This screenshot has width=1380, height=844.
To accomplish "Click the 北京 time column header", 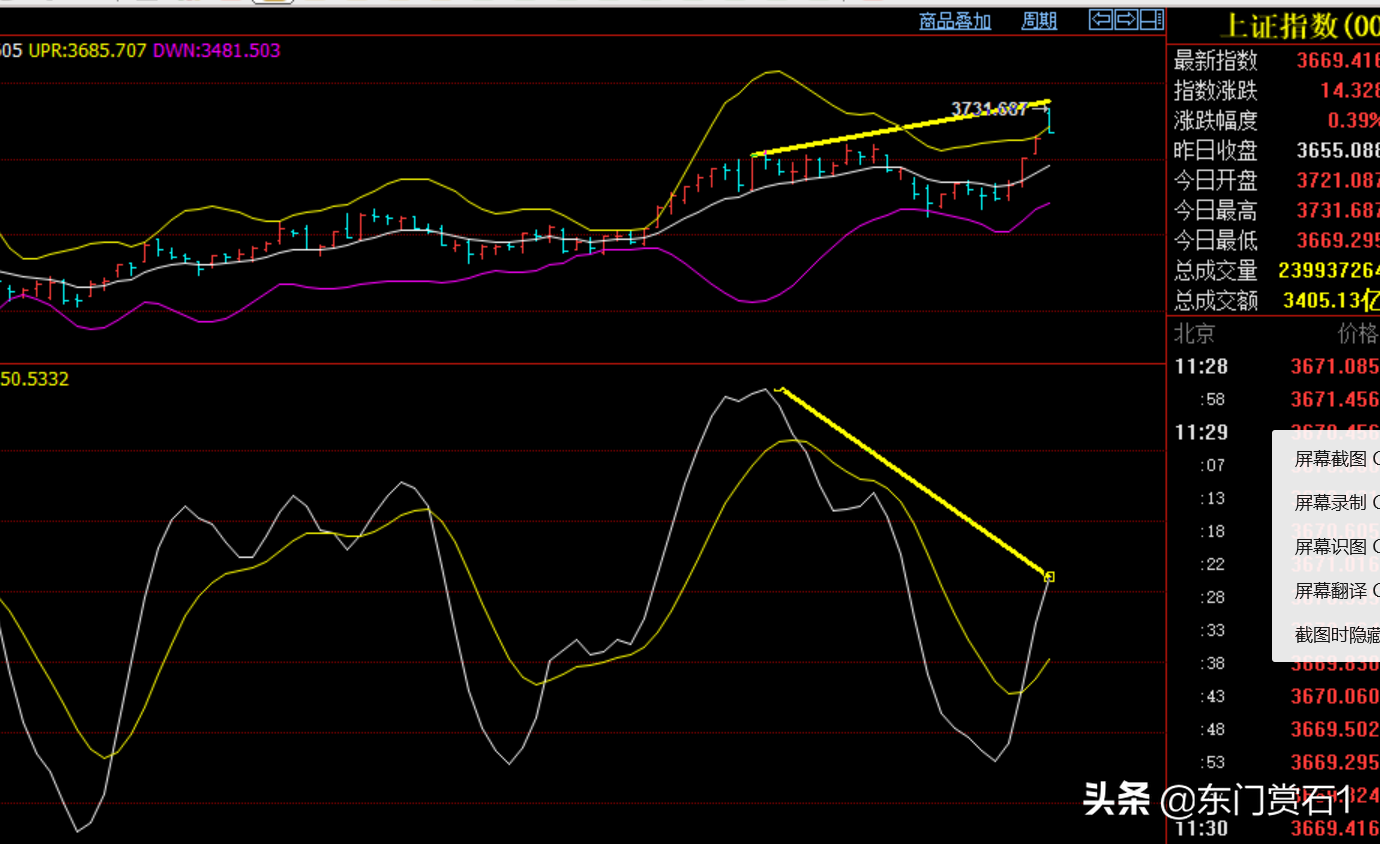I will (x=1194, y=333).
